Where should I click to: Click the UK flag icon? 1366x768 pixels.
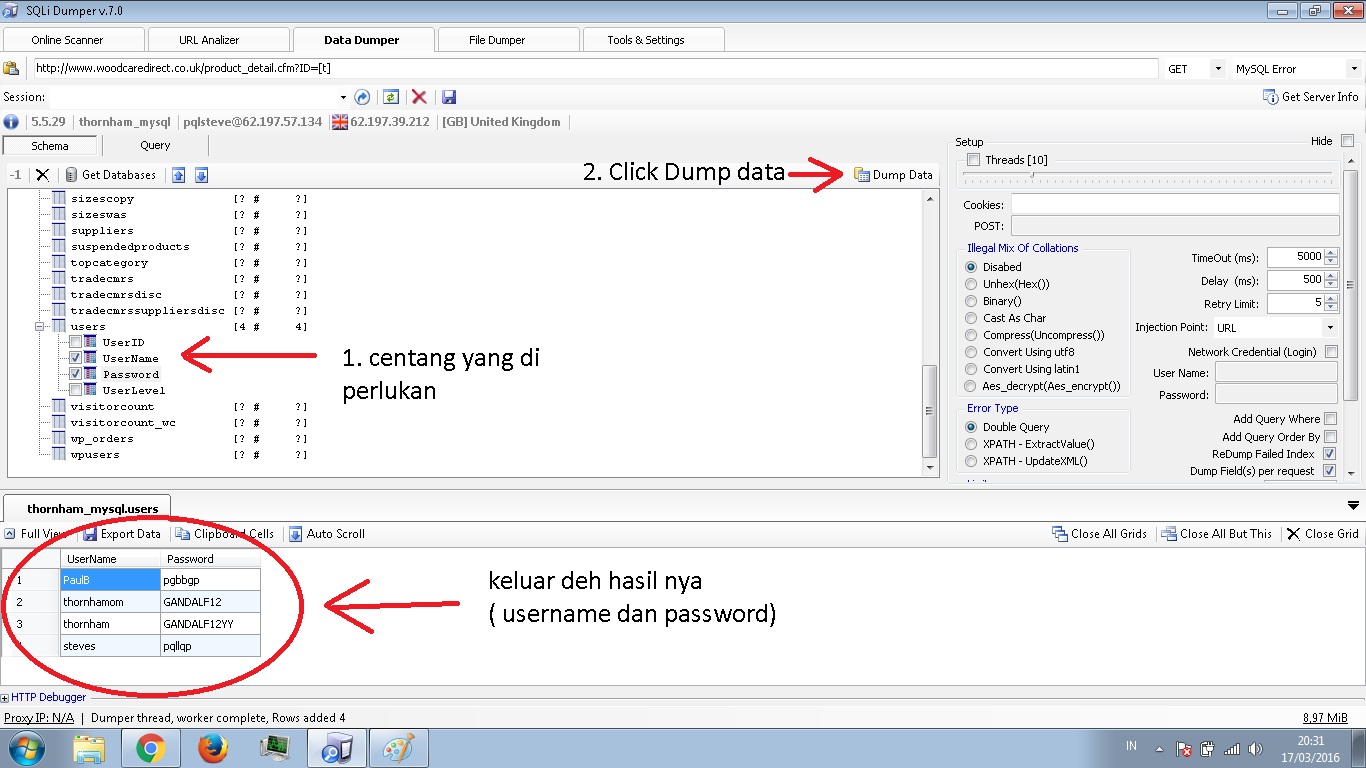point(339,122)
